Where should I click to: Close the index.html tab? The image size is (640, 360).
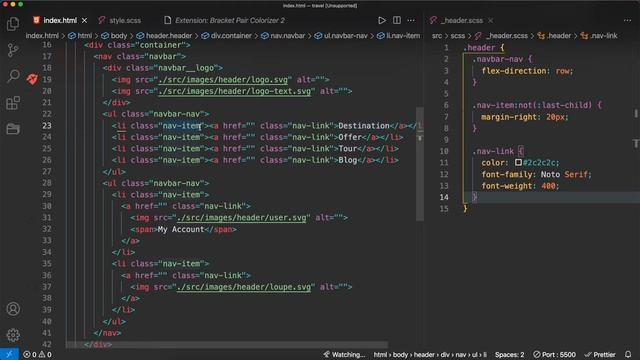(84, 20)
